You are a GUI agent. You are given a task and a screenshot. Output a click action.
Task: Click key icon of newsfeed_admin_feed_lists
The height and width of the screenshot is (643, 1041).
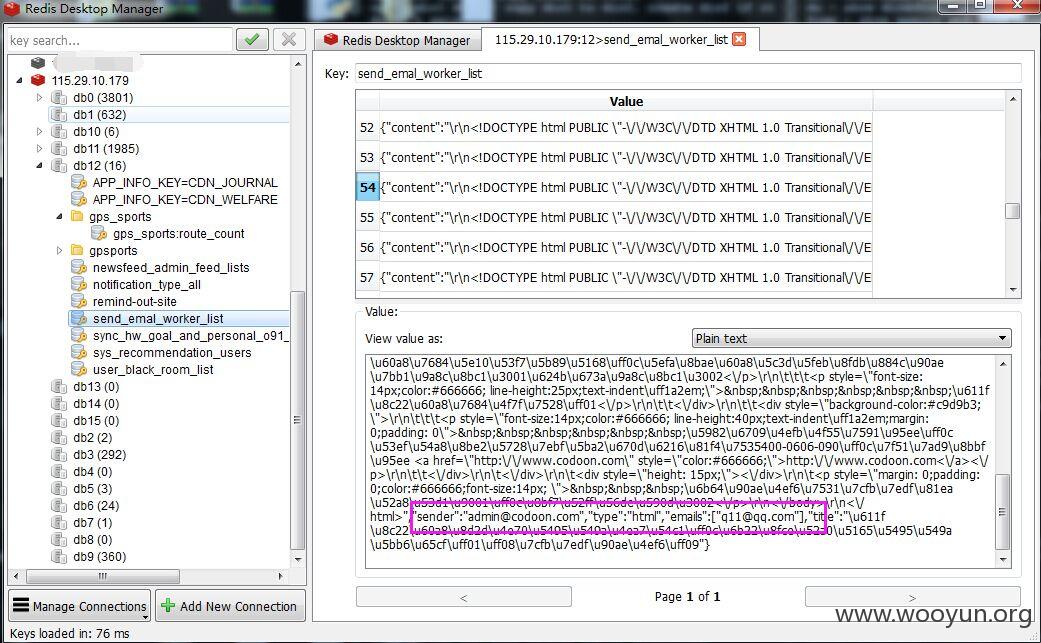[x=79, y=267]
